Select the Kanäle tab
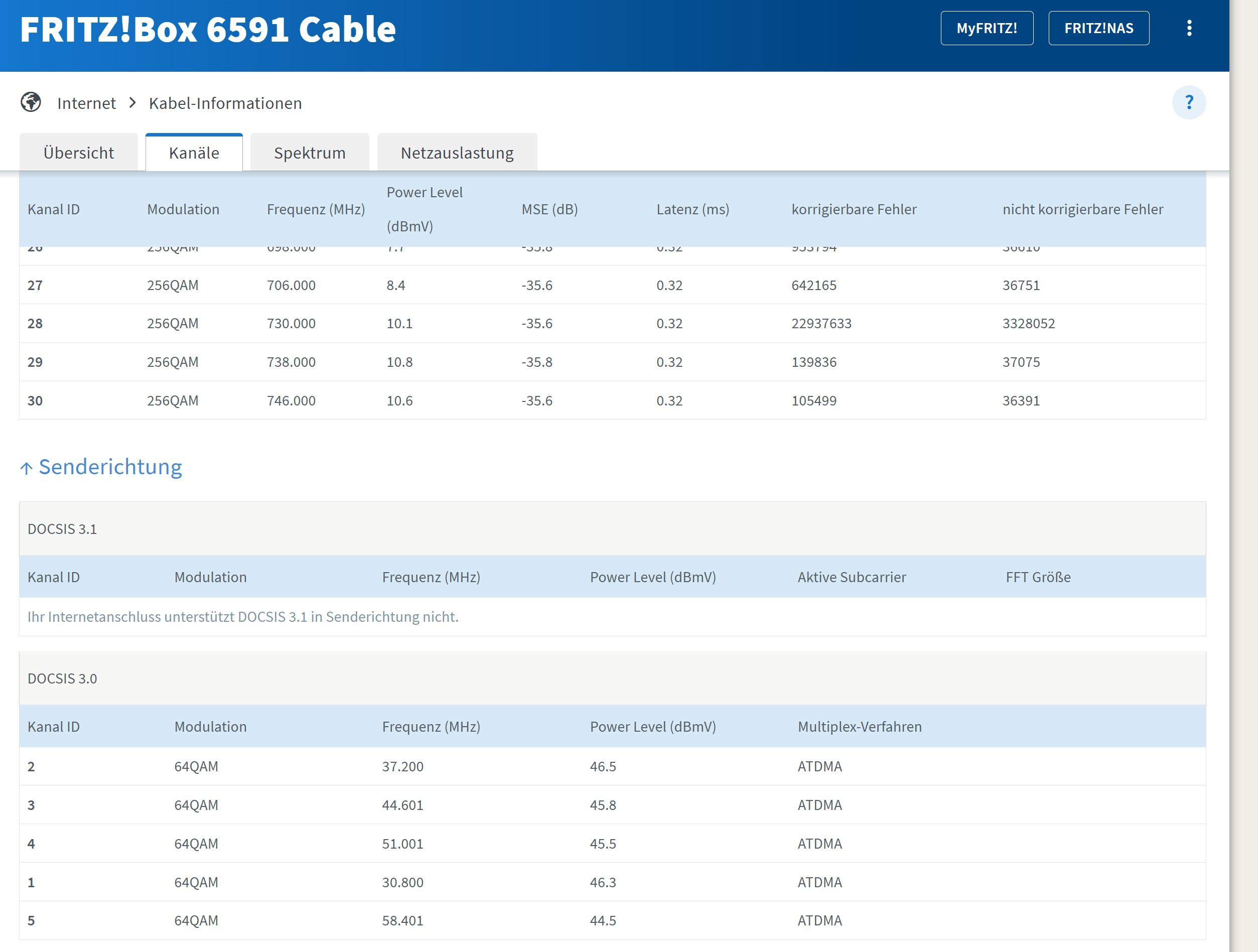The height and width of the screenshot is (952, 1258). click(x=194, y=153)
